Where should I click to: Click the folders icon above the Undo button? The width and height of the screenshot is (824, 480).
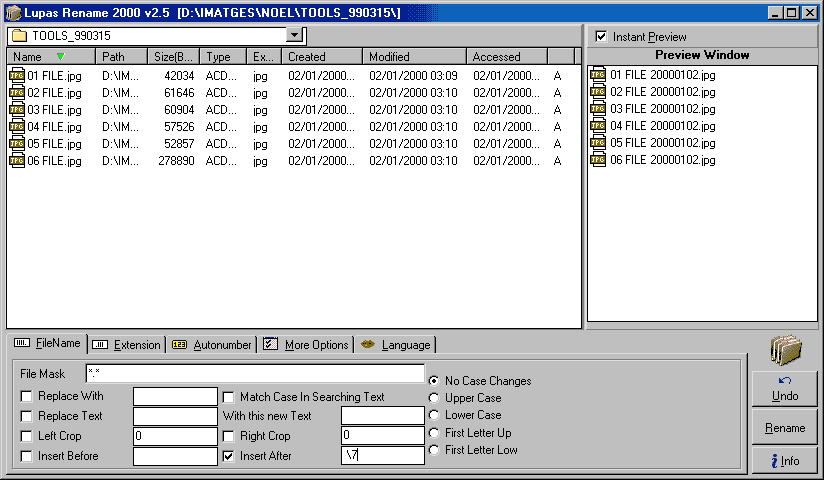click(x=786, y=350)
